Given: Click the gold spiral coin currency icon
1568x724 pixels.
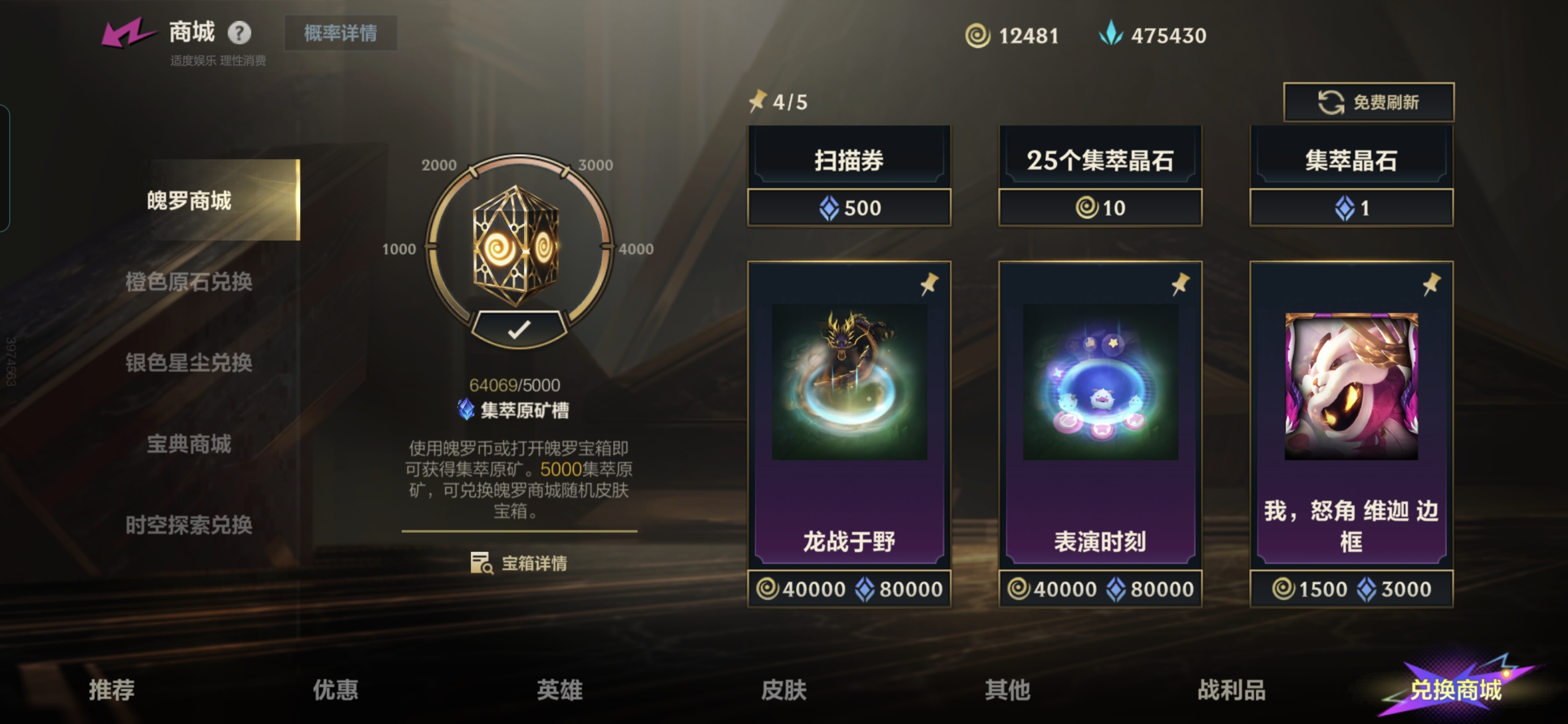Looking at the screenshot, I should [x=978, y=36].
